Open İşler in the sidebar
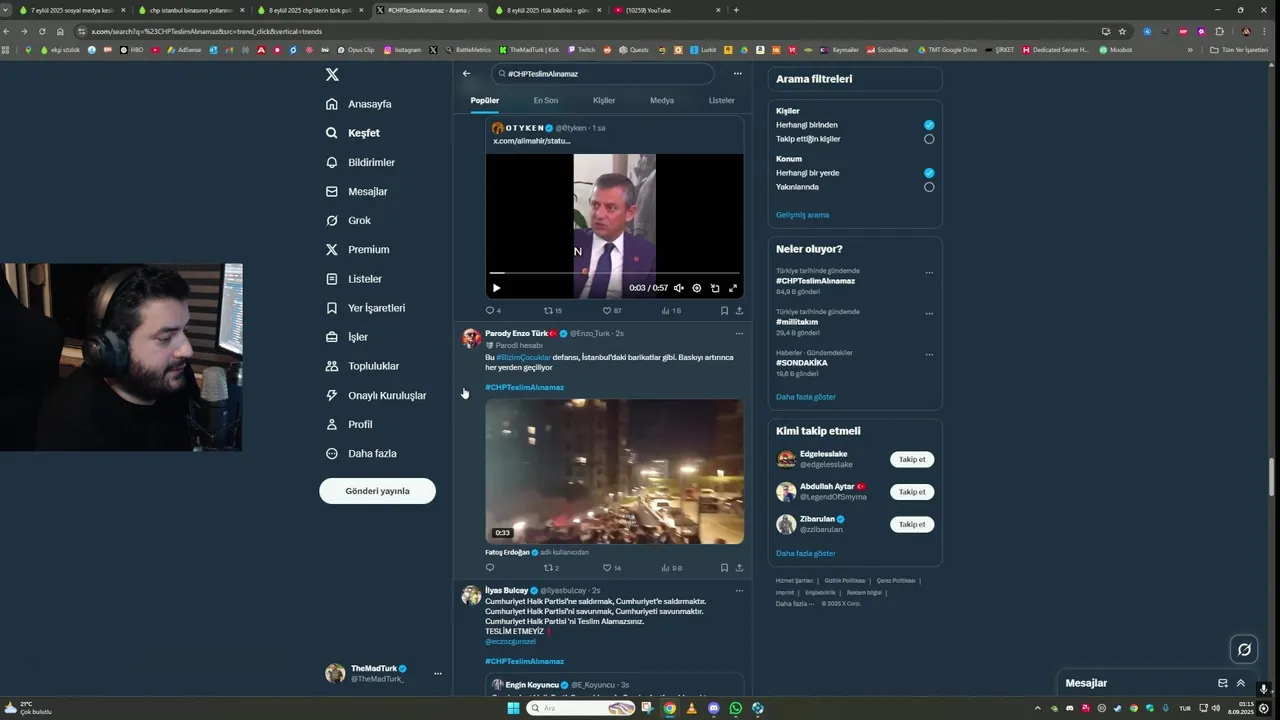1280x720 pixels. pyautogui.click(x=347, y=337)
